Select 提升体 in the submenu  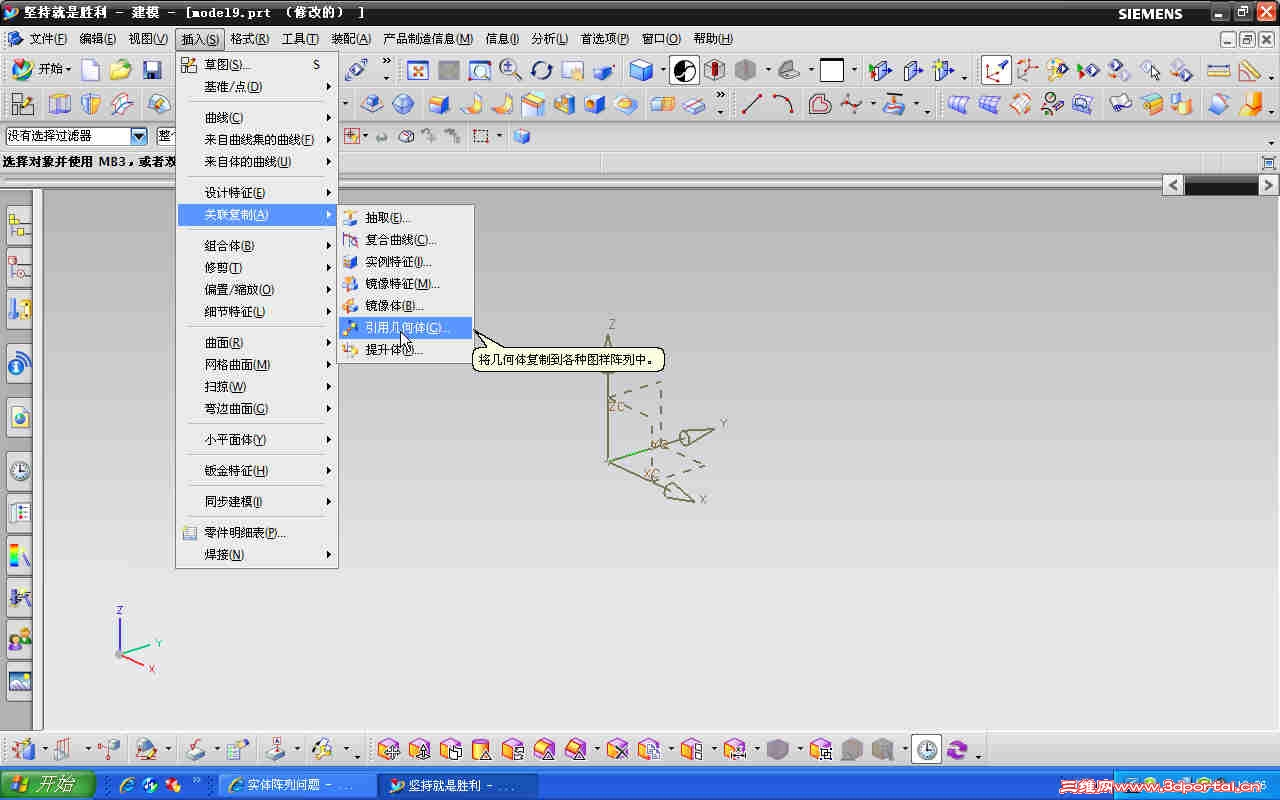(x=406, y=350)
